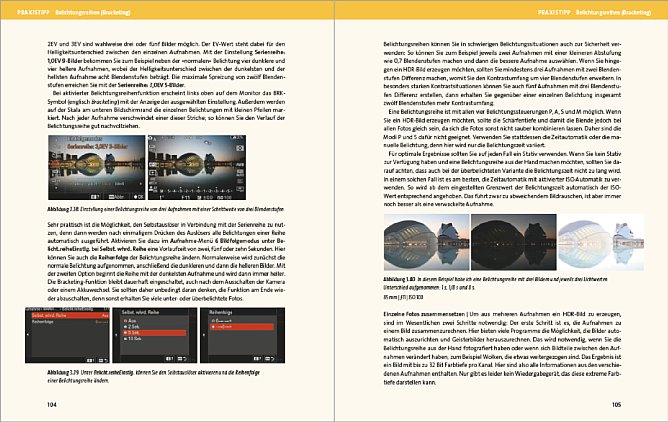The width and height of the screenshot is (668, 422).
Task: Click the right page Belichtungsreihen (Bracketing) header
Action: tap(613, 12)
